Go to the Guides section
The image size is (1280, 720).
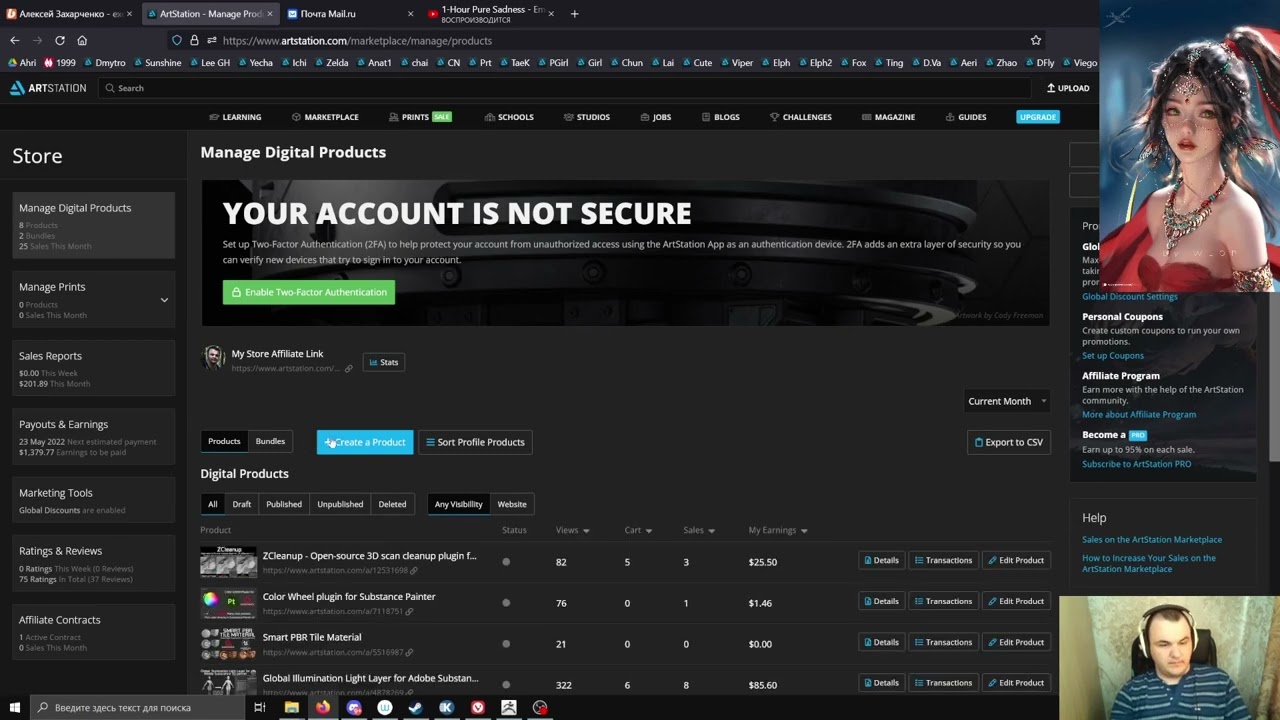coord(966,117)
